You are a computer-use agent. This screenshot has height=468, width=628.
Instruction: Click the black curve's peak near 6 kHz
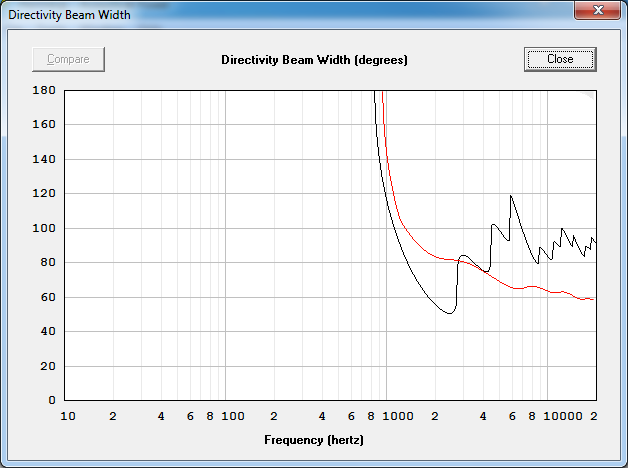pyautogui.click(x=511, y=196)
